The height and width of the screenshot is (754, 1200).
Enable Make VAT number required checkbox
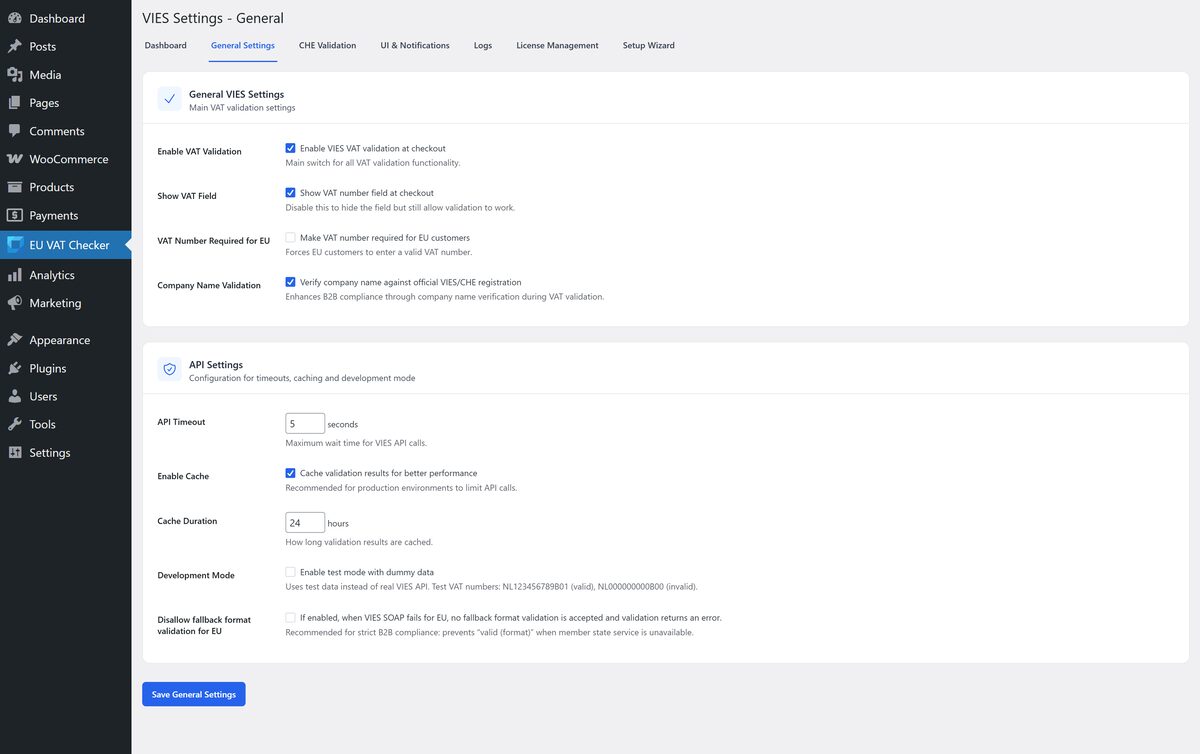click(x=291, y=238)
